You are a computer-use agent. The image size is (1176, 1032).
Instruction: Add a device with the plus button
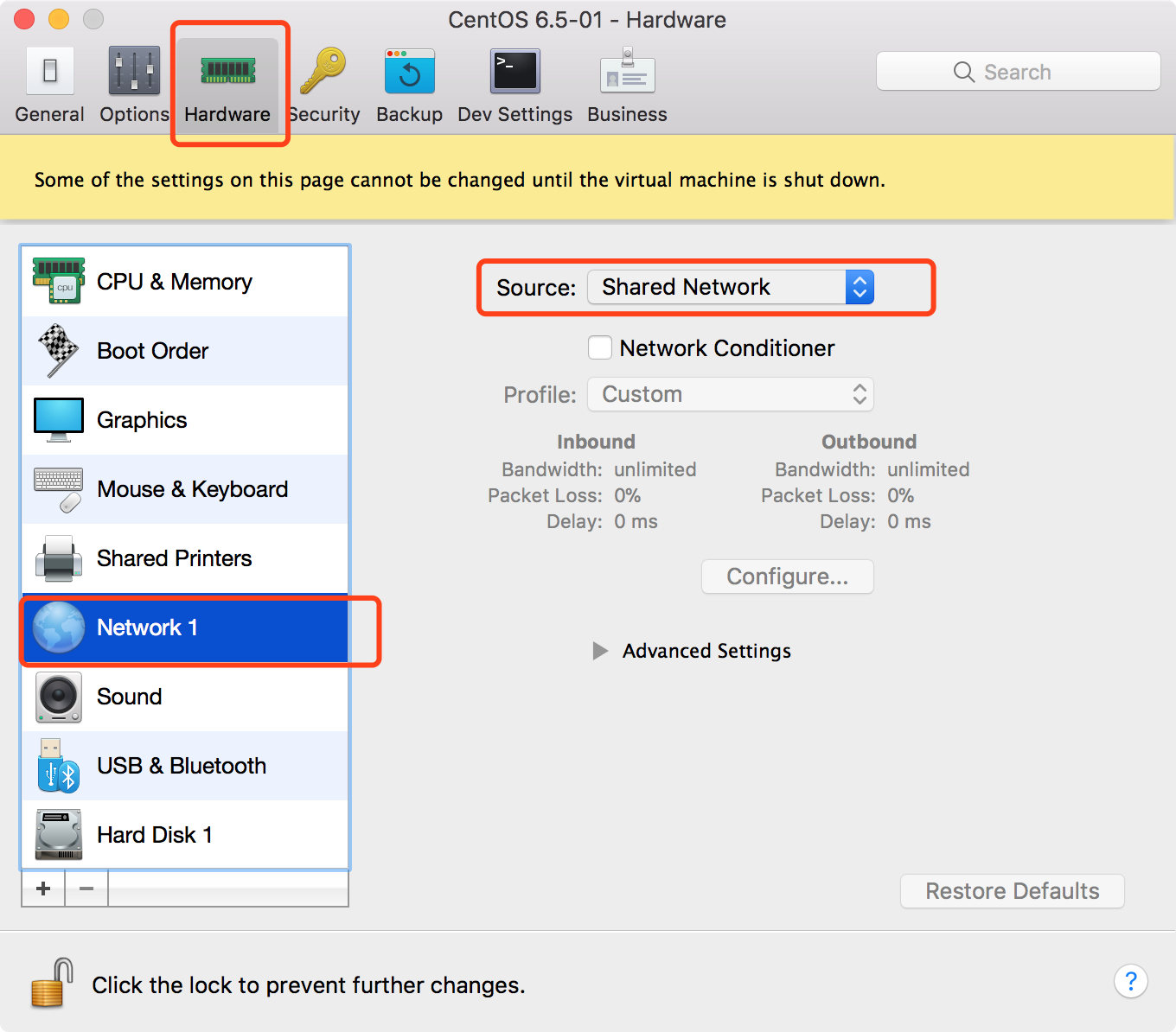43,889
